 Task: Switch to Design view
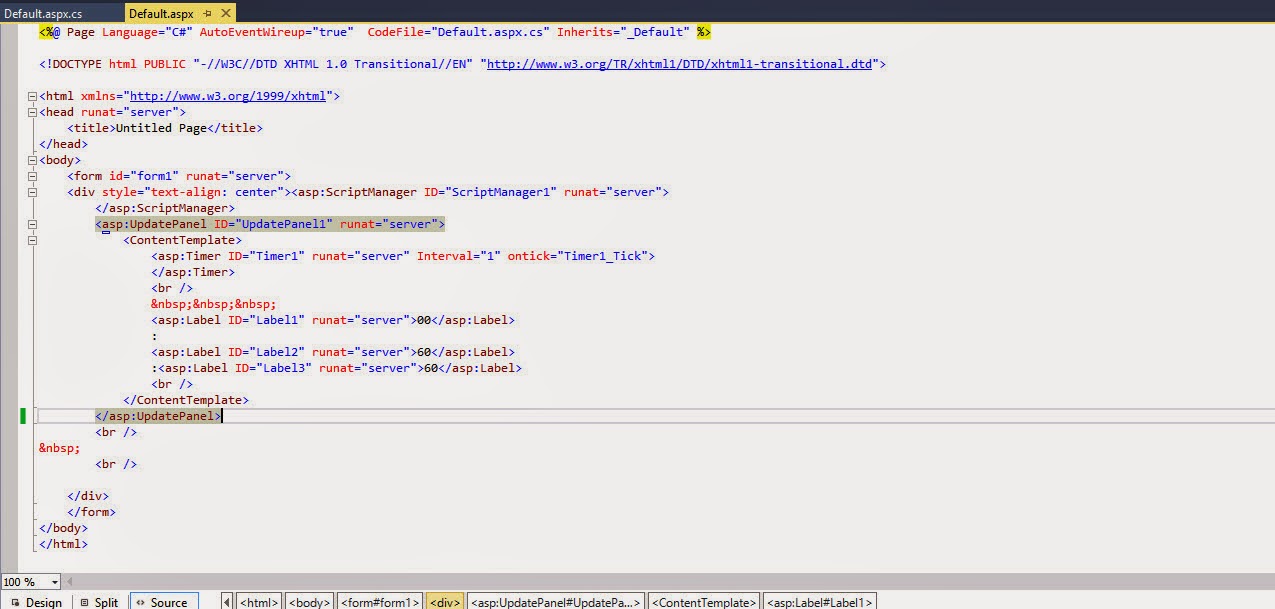pyautogui.click(x=45, y=601)
